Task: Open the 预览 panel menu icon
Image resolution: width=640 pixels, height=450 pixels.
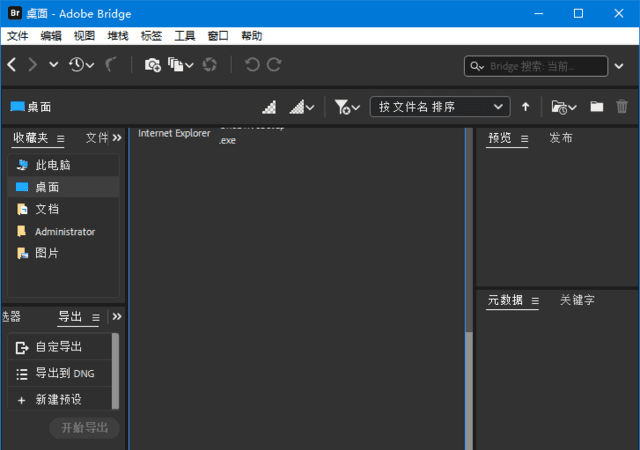Action: pyautogui.click(x=524, y=139)
